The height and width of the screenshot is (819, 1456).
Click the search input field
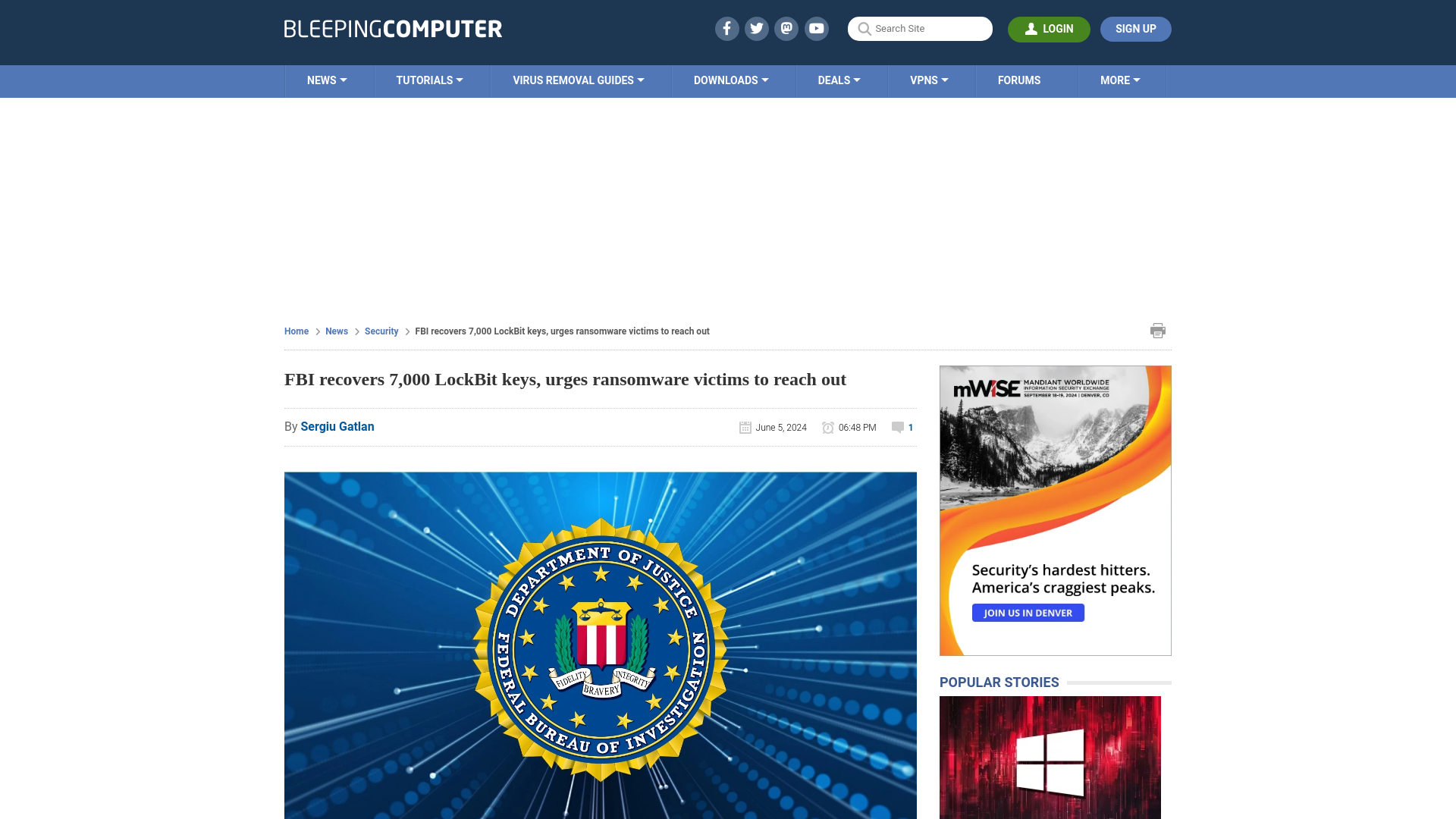920,28
